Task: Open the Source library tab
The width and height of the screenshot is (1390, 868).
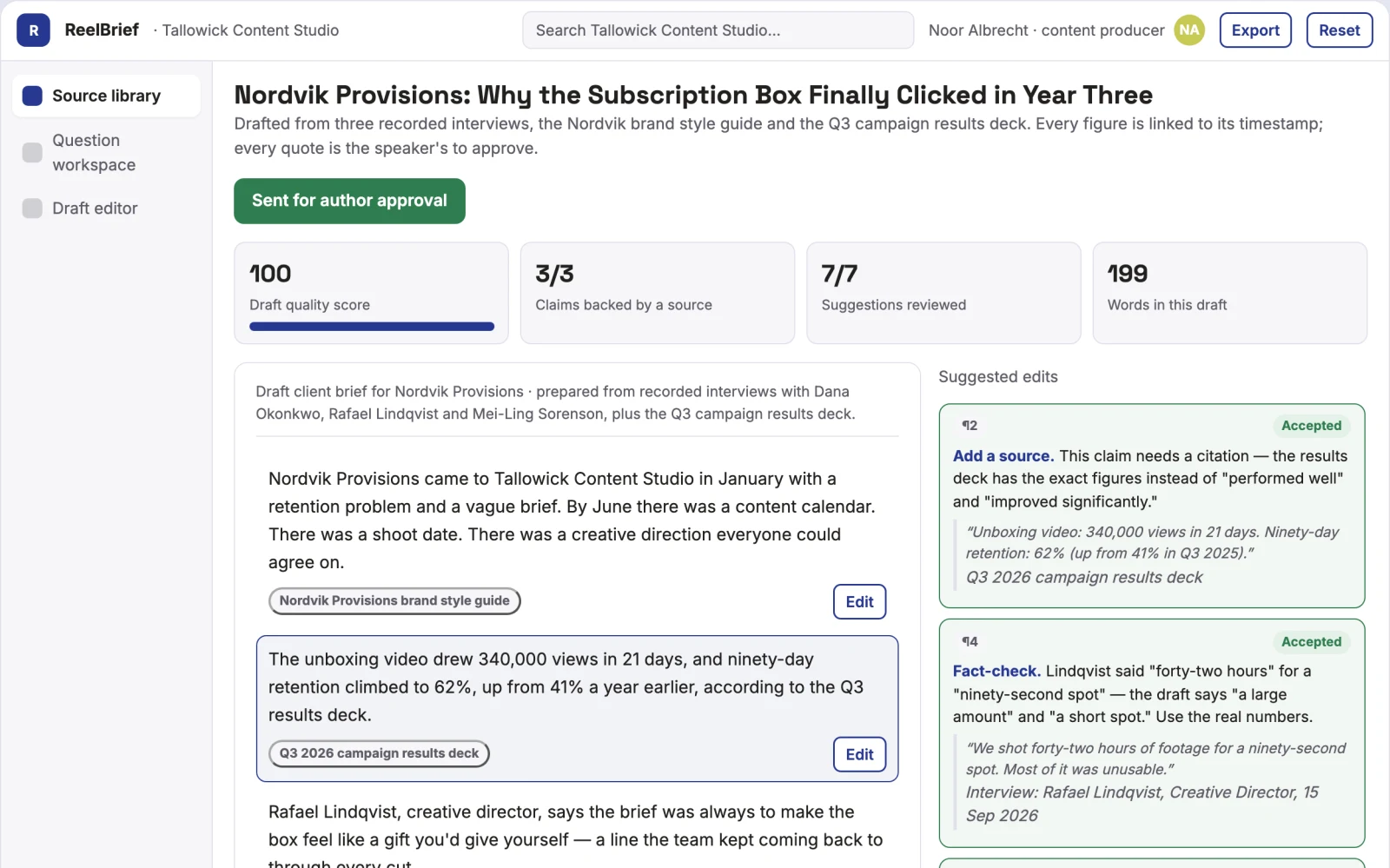Action: [x=106, y=96]
